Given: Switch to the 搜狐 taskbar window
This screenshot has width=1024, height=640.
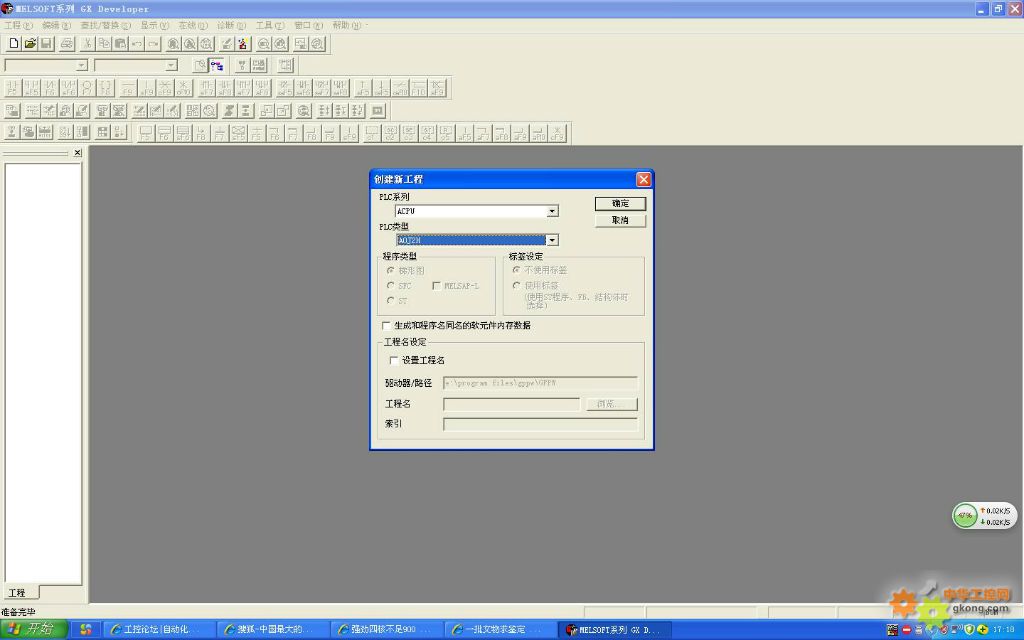Looking at the screenshot, I should click(x=272, y=630).
